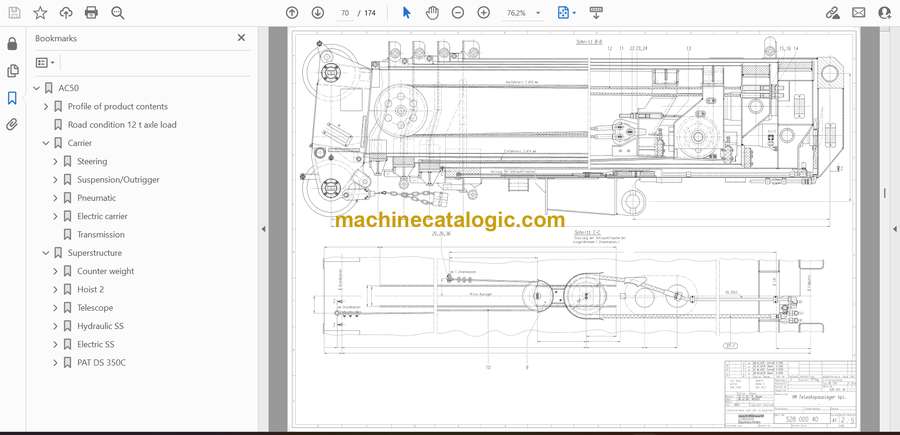The width and height of the screenshot is (900, 435).
Task: Open the Attachments paperclip panel
Action: pyautogui.click(x=12, y=125)
